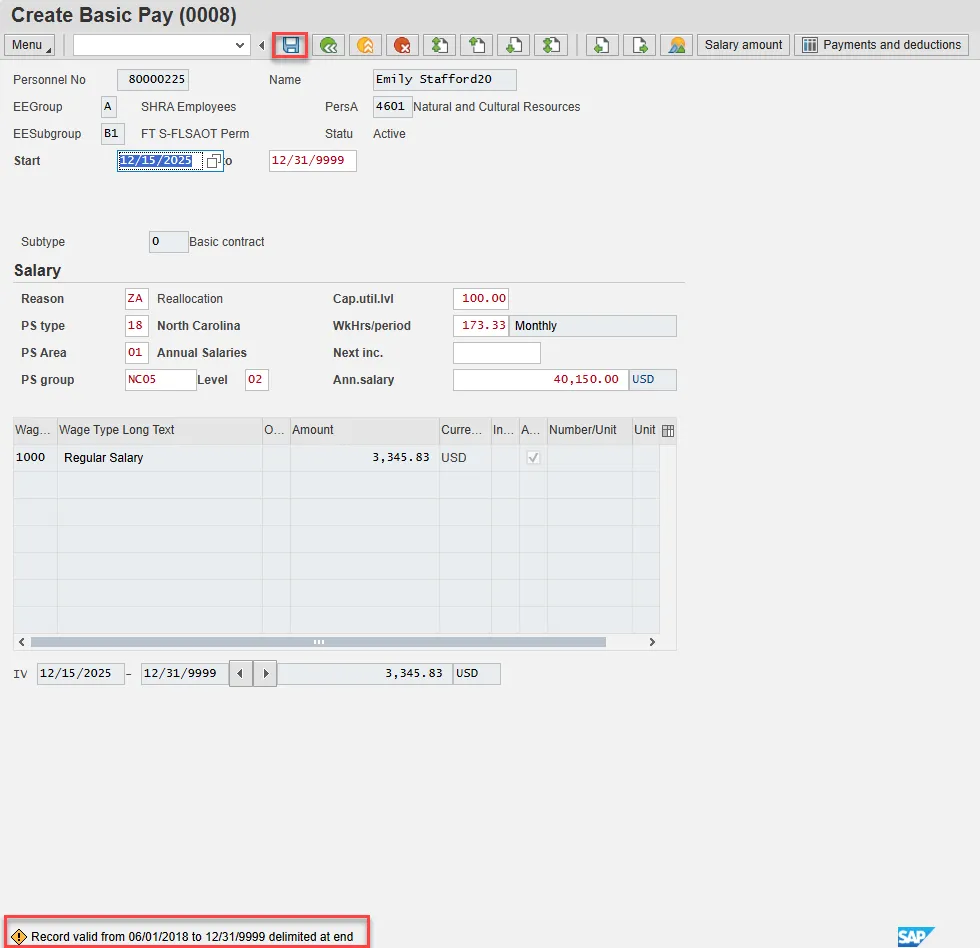Viewport: 980px width, 948px height.
Task: Click the landscape overview icon in toolbar
Action: tap(676, 45)
